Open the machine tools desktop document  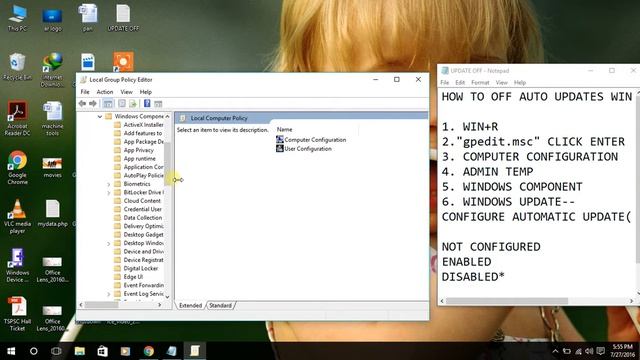53,119
